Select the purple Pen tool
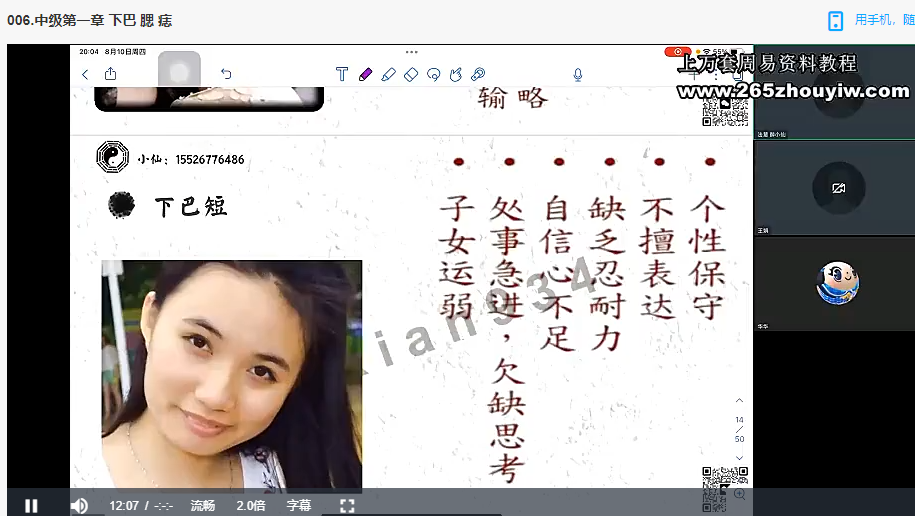The height and width of the screenshot is (516, 915). click(x=365, y=74)
